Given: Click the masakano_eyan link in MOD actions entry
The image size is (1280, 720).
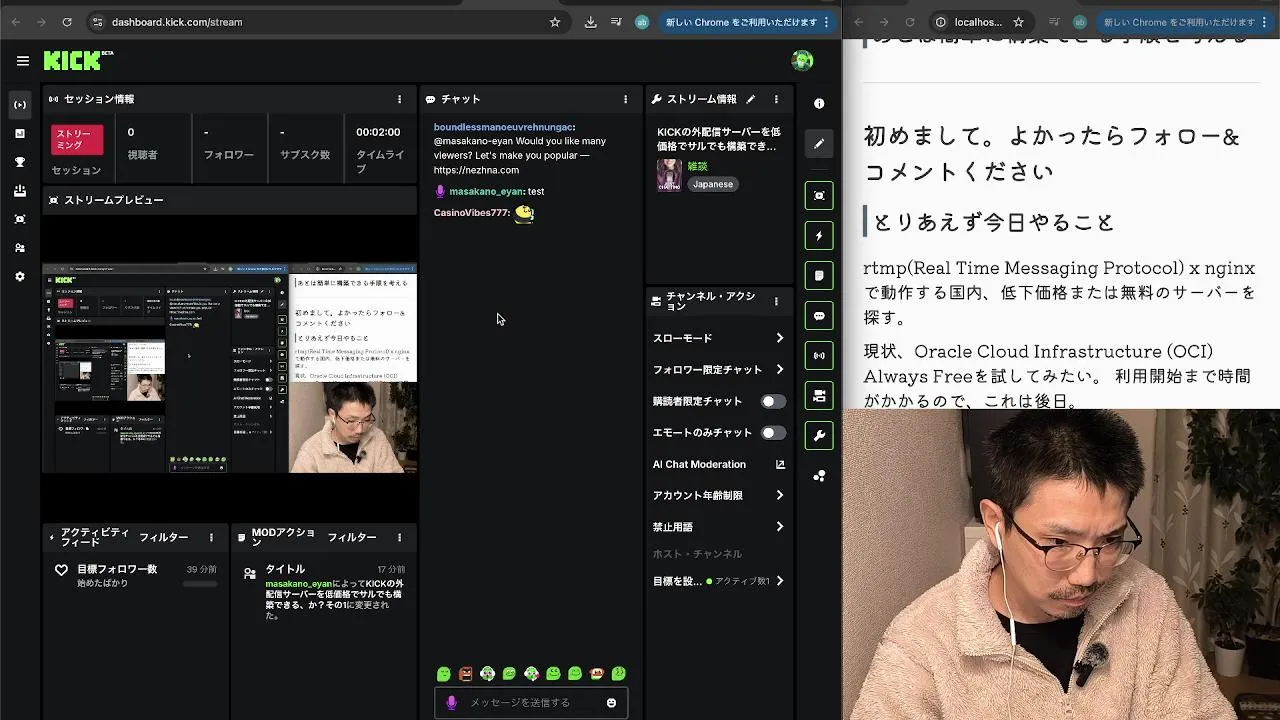Looking at the screenshot, I should pos(299,583).
